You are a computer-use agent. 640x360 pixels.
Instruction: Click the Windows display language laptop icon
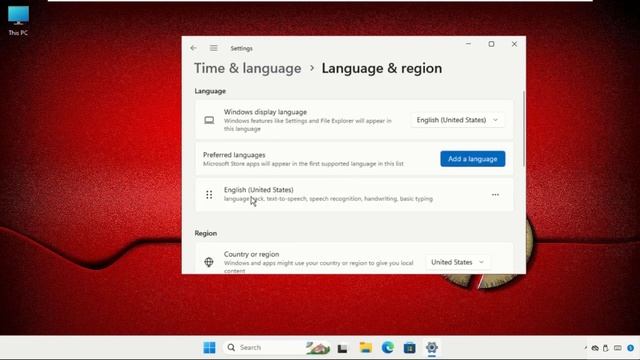pyautogui.click(x=209, y=120)
